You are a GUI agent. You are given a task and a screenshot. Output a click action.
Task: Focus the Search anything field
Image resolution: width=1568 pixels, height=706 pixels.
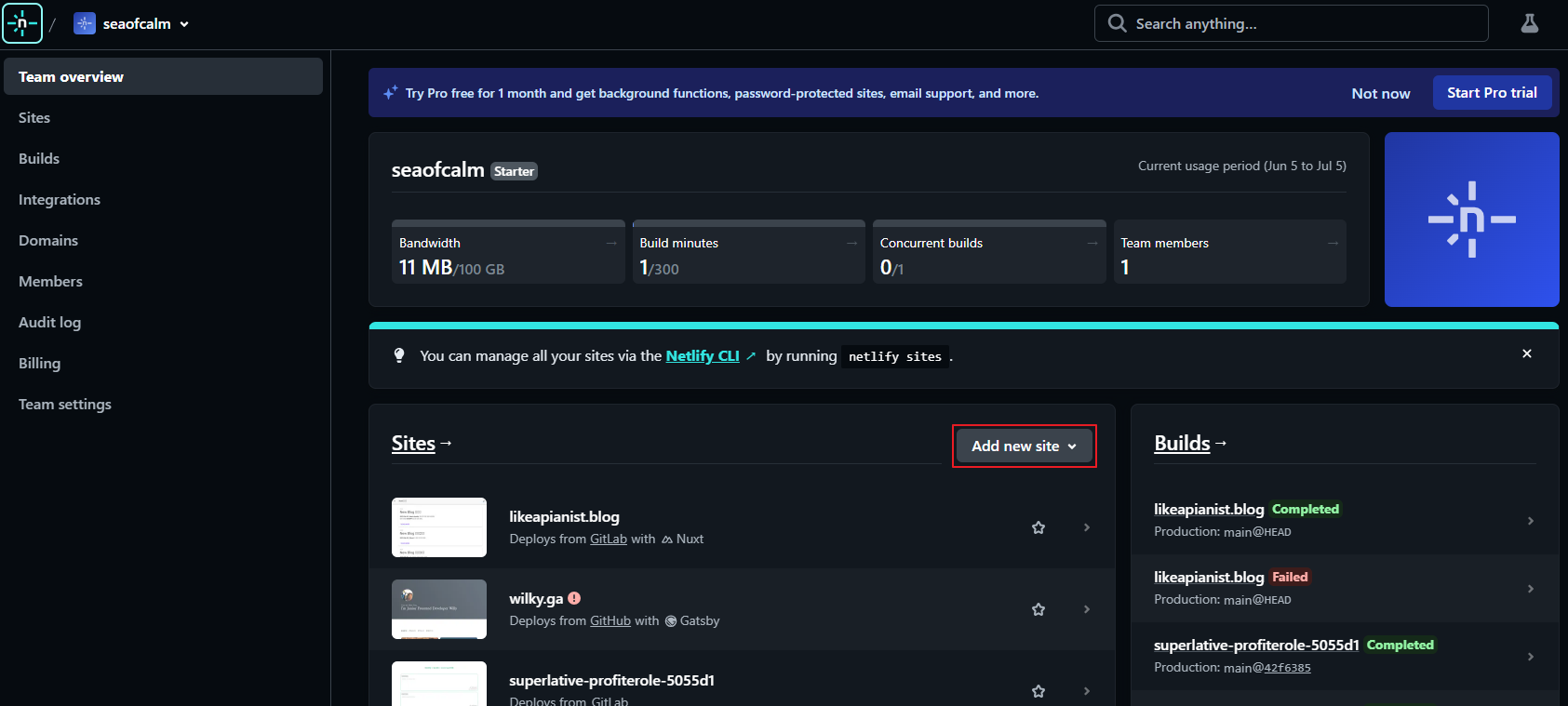click(1291, 23)
